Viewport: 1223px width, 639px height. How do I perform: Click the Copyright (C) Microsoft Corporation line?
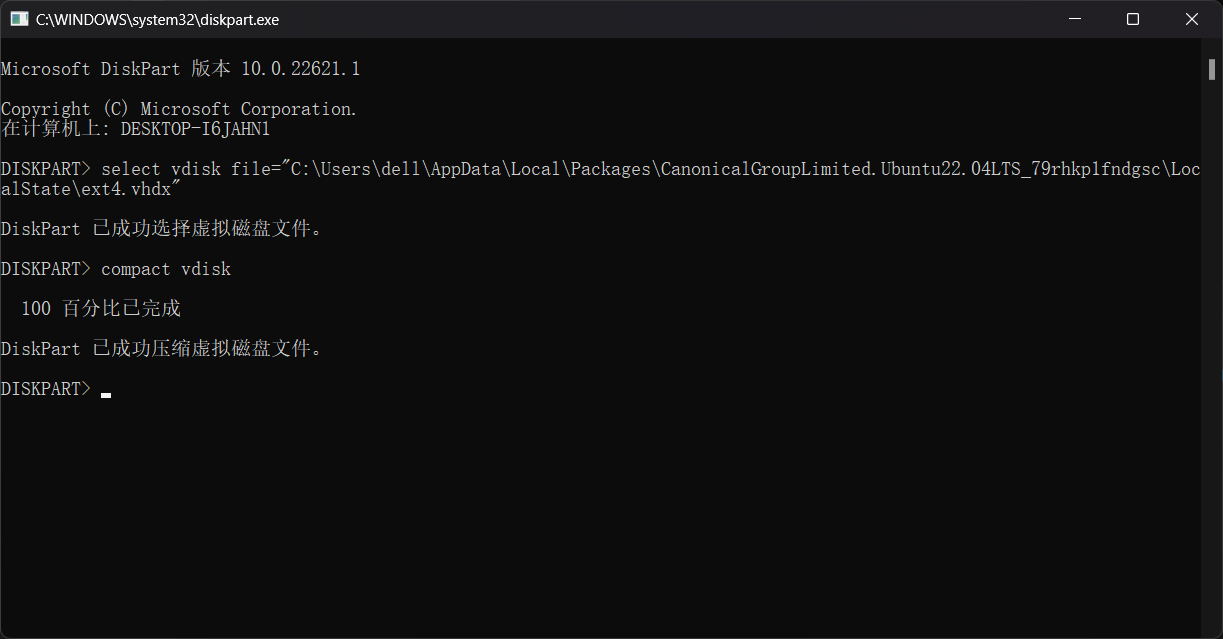click(178, 109)
